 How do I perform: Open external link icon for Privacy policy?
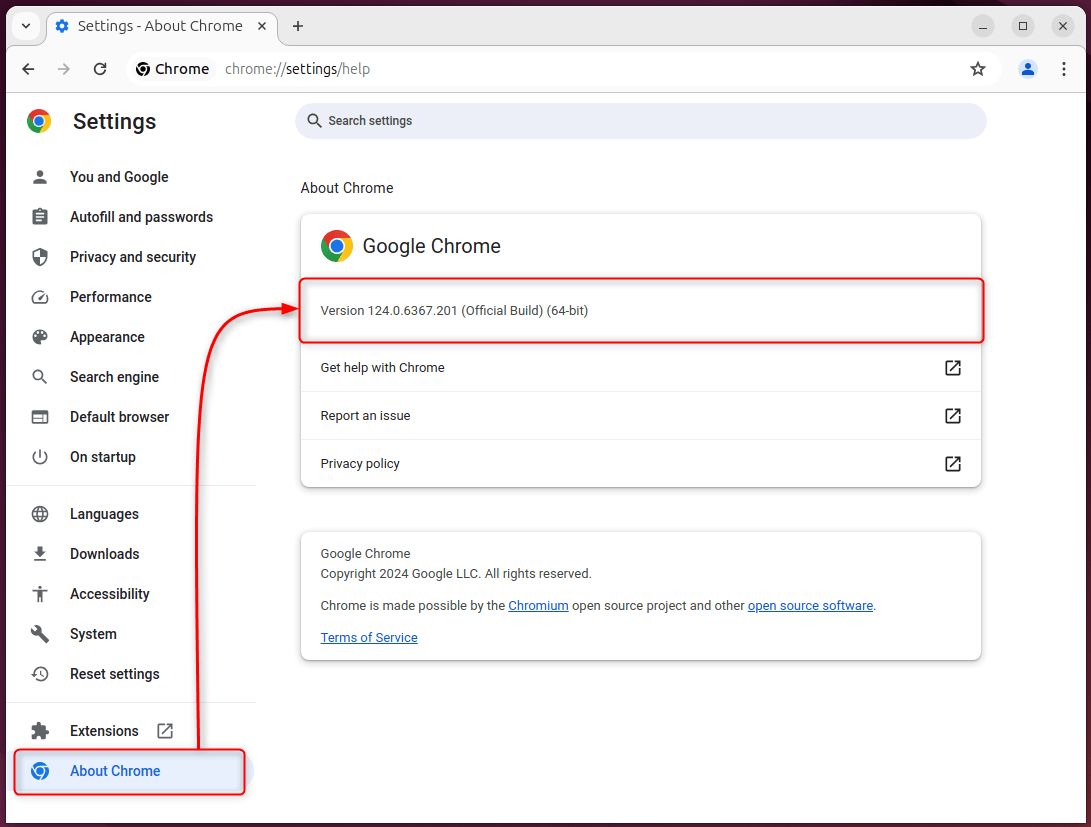[953, 464]
